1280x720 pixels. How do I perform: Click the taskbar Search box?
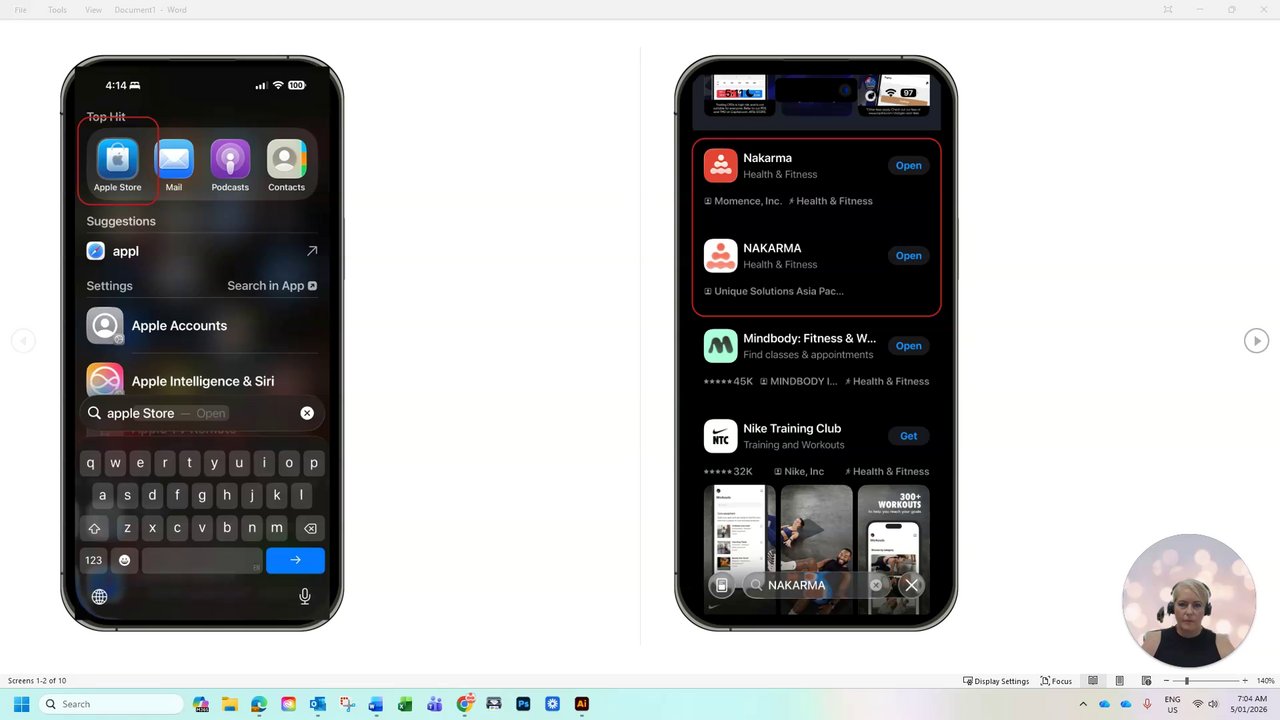pyautogui.click(x=112, y=704)
